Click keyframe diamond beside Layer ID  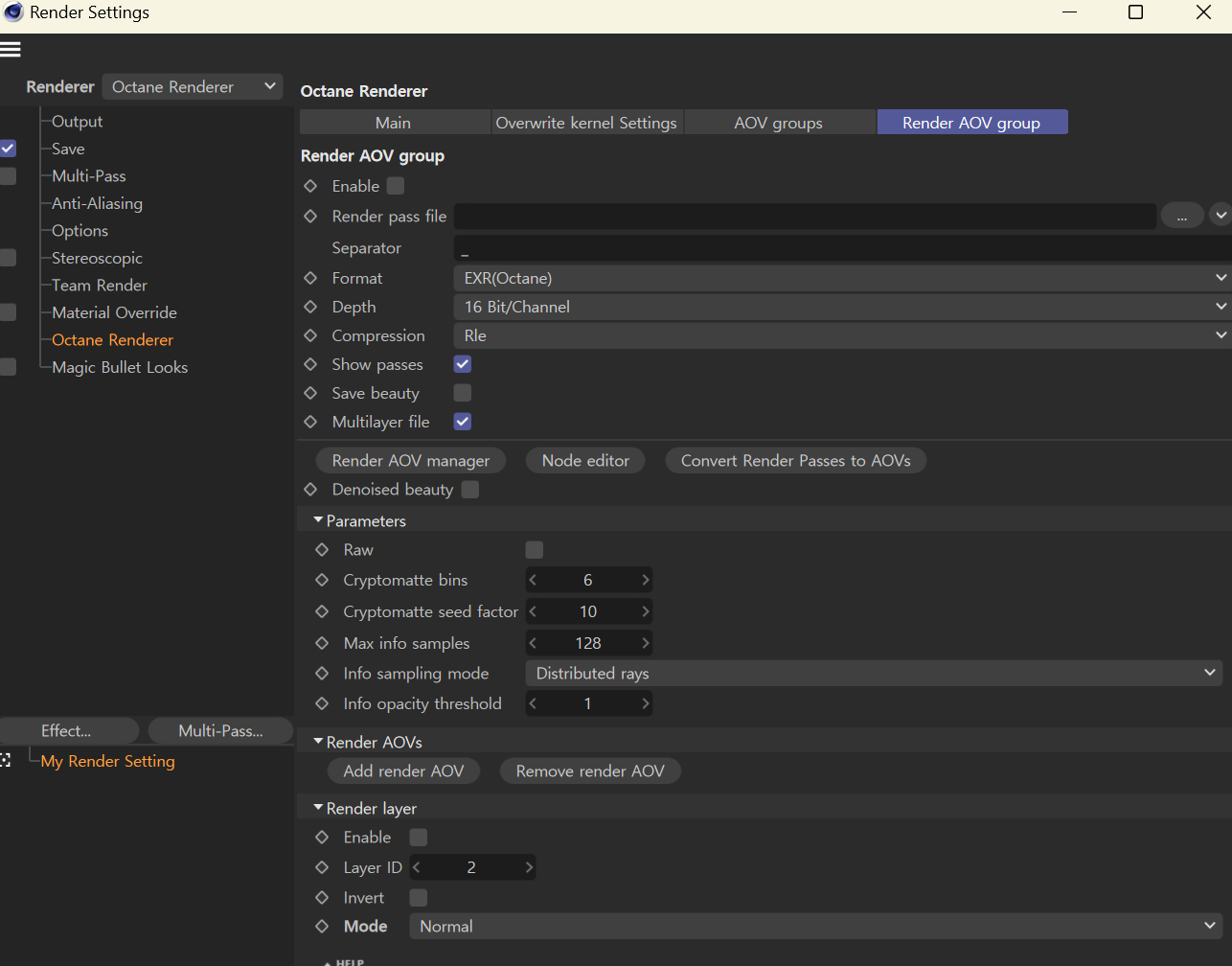tap(322, 867)
